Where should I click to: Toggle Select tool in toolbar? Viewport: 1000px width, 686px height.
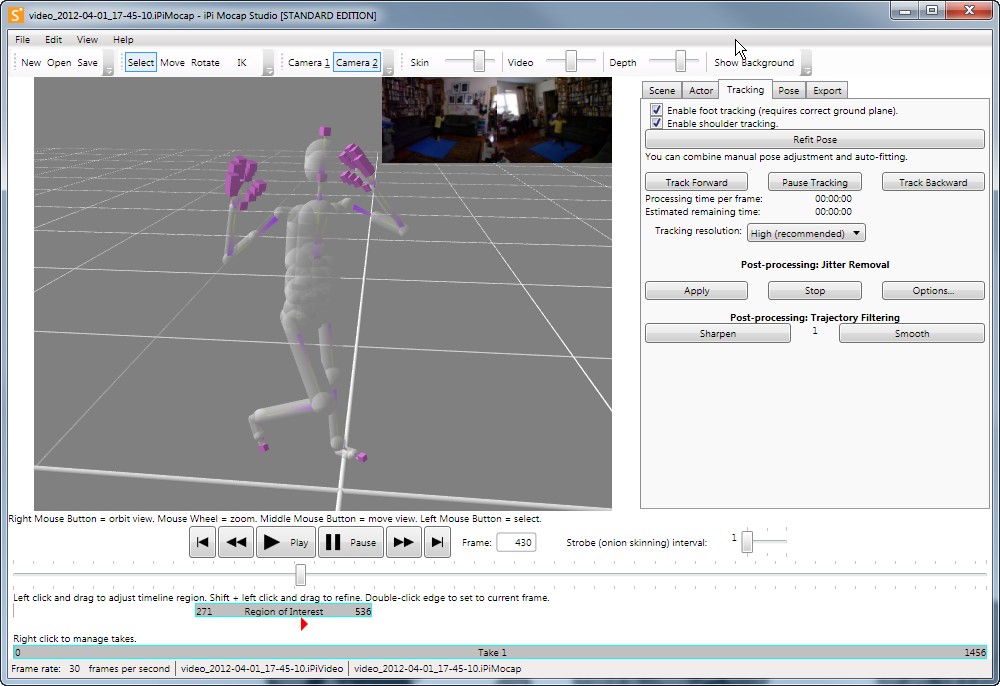[140, 62]
